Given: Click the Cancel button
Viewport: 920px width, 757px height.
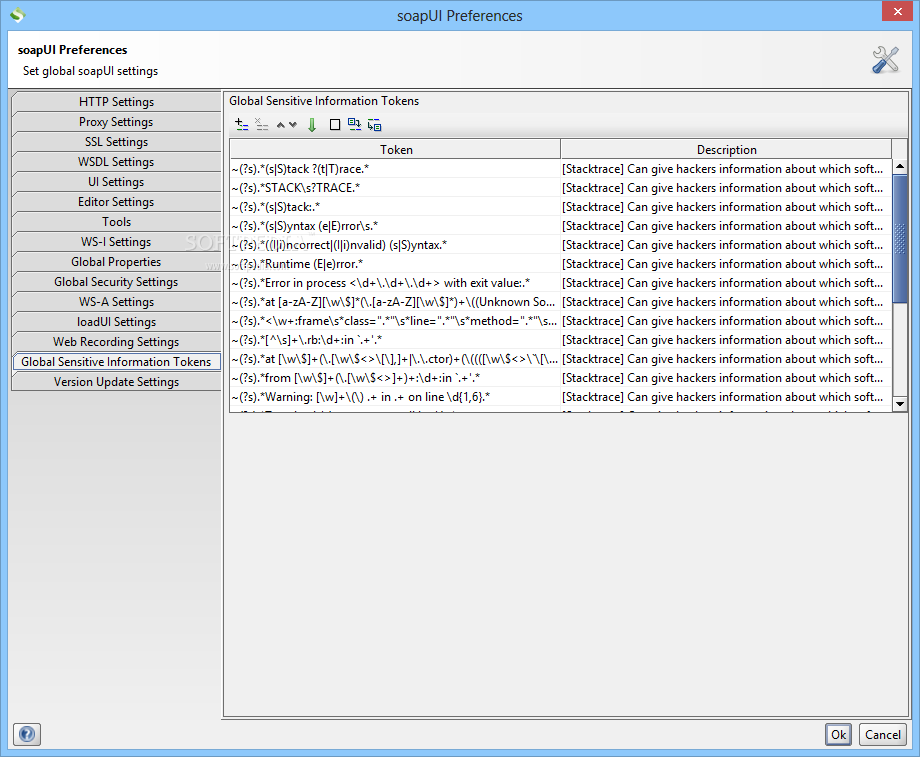Looking at the screenshot, I should click(x=882, y=734).
